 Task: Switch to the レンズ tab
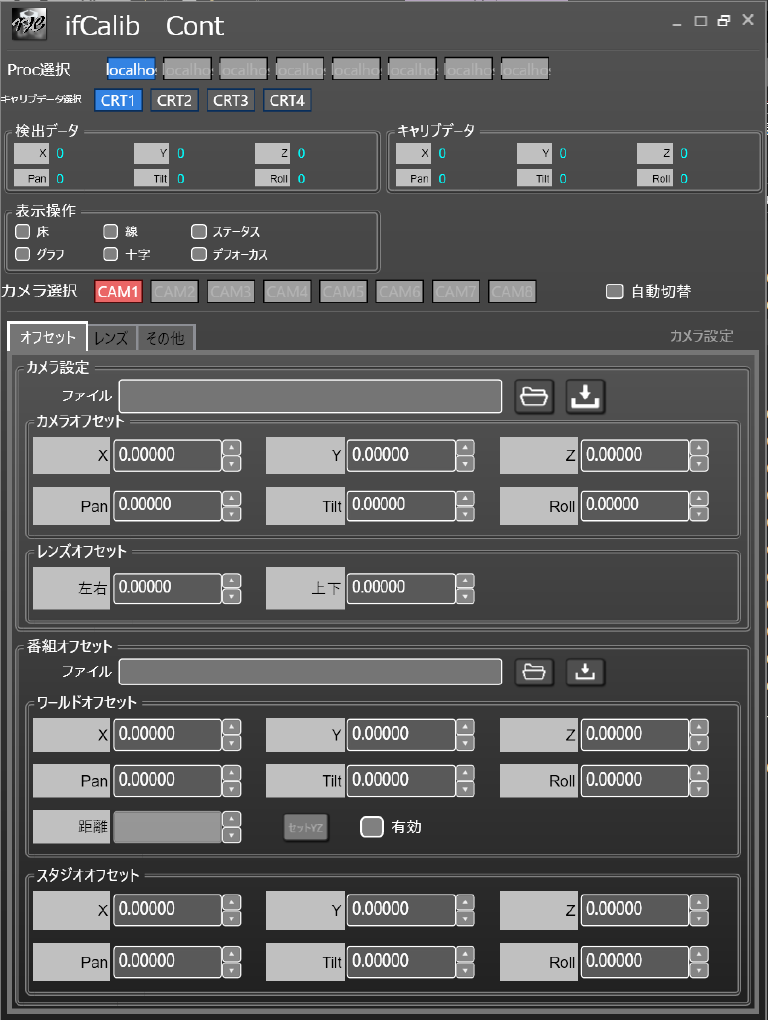pyautogui.click(x=111, y=338)
